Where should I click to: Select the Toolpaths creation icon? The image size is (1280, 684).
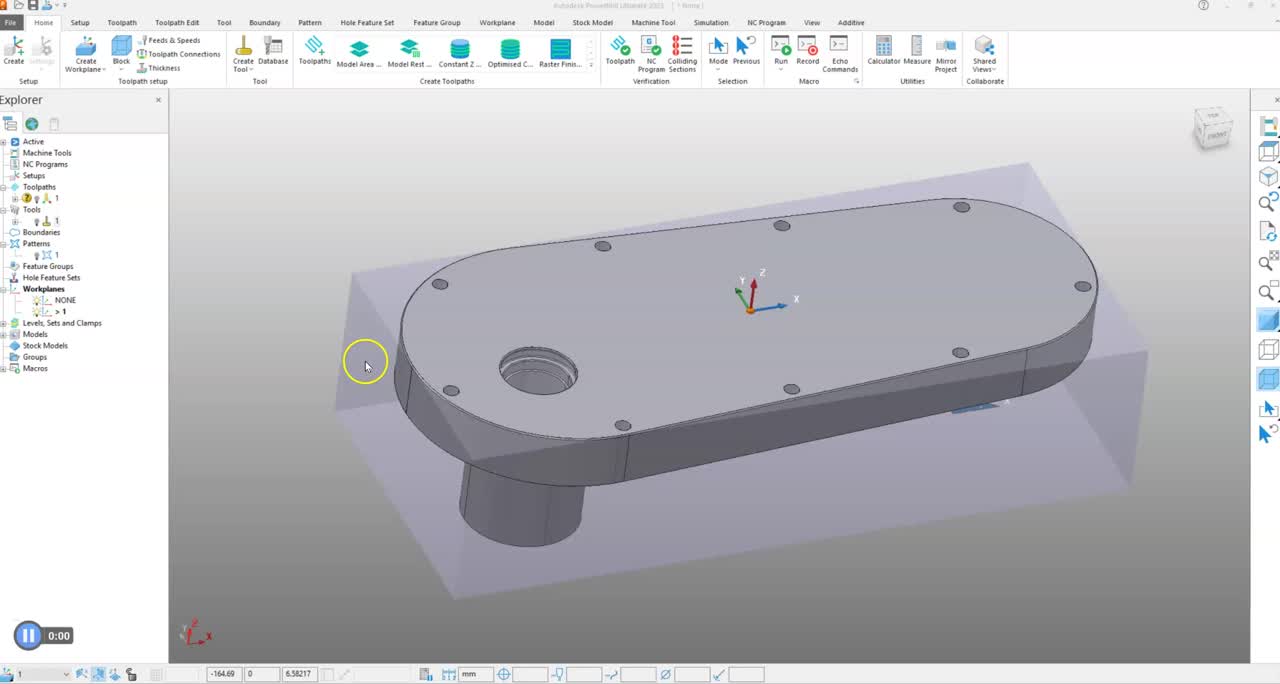pyautogui.click(x=314, y=47)
